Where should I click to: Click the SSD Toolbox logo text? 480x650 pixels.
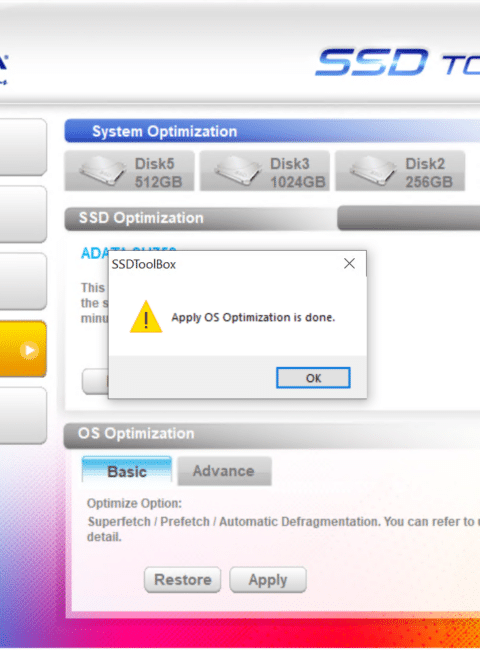tap(398, 63)
